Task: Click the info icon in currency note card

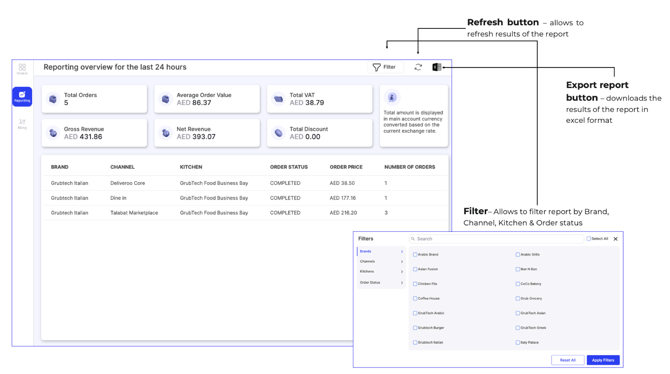Action: click(392, 97)
